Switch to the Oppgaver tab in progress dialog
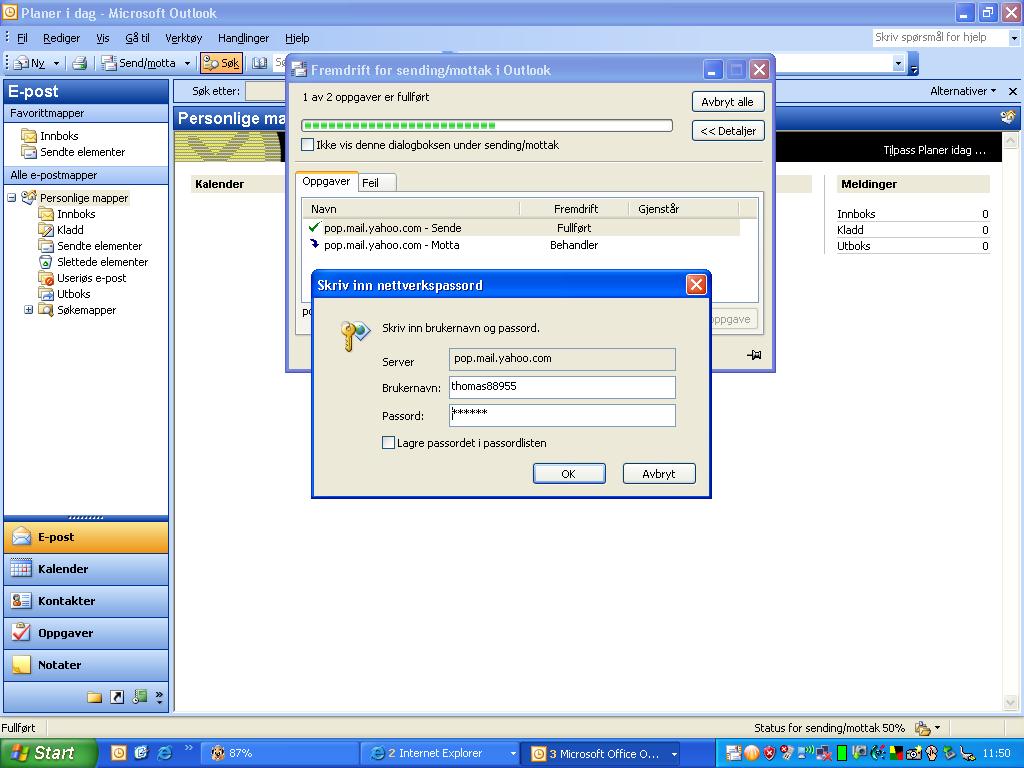 tap(326, 182)
